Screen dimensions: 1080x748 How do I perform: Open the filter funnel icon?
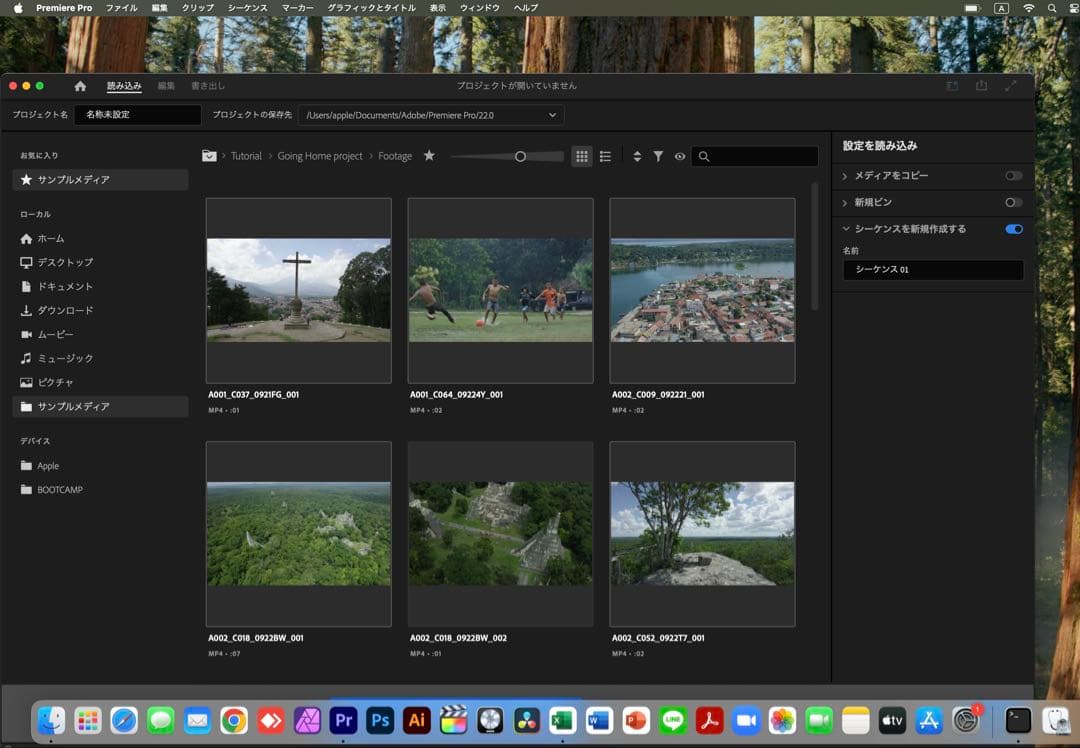click(x=658, y=156)
